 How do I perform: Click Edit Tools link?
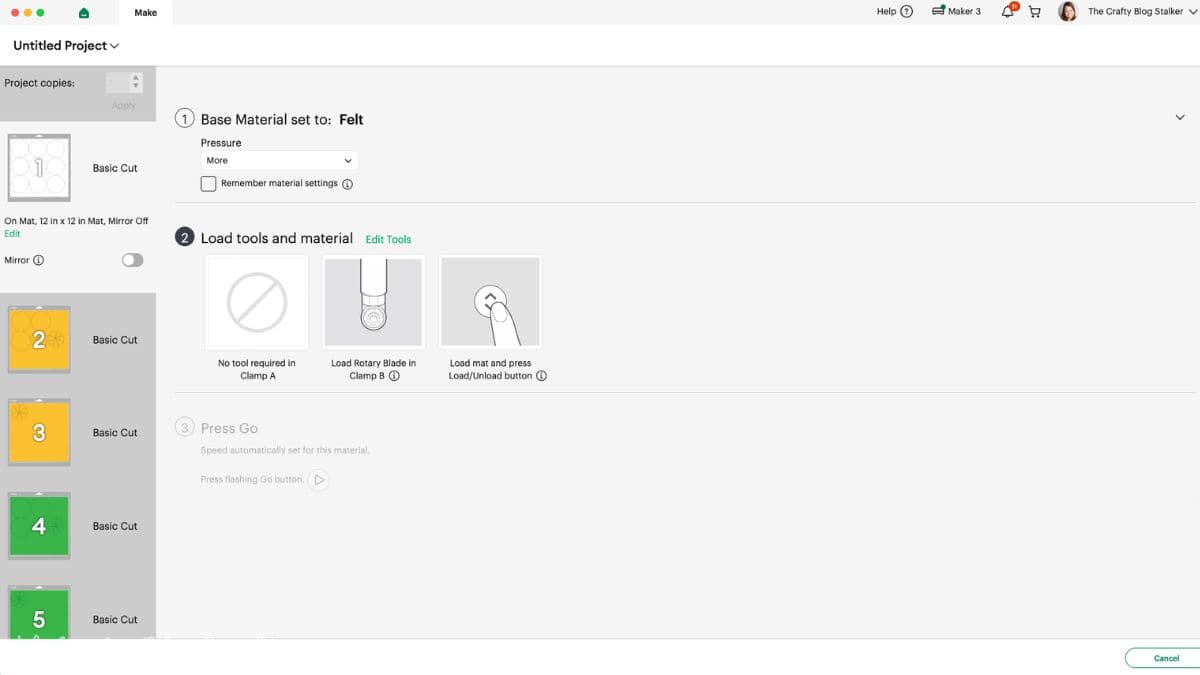click(388, 239)
